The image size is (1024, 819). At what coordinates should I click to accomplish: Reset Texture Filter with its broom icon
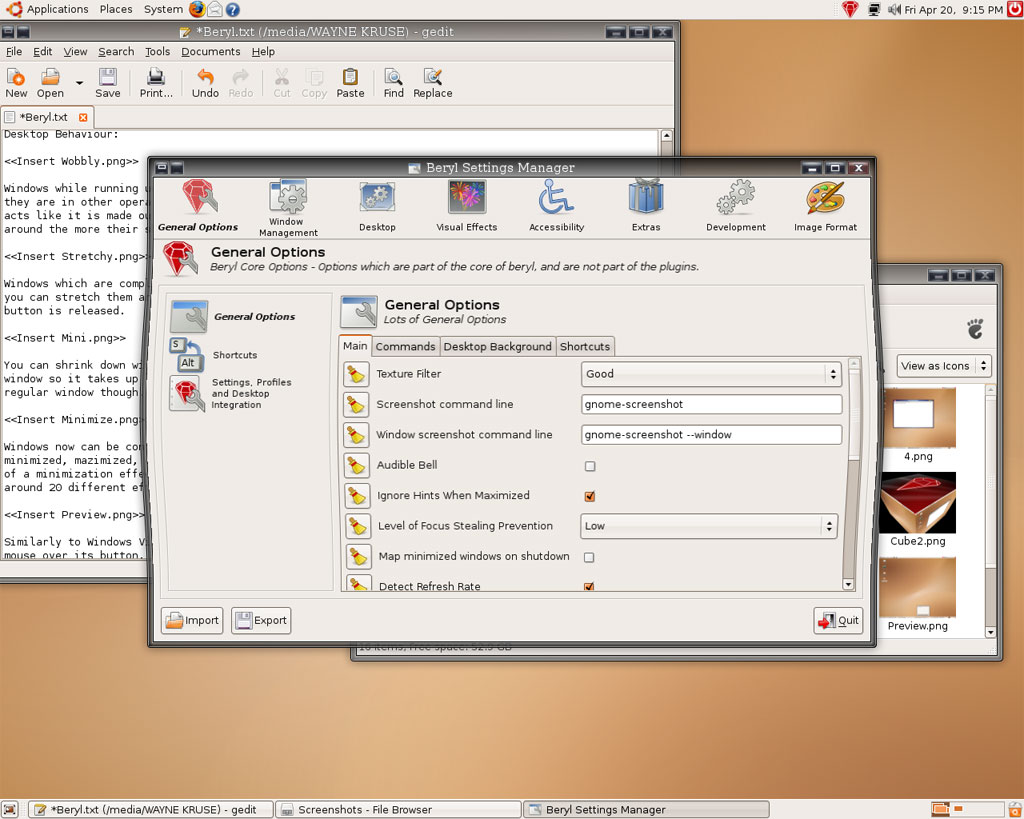tap(356, 374)
